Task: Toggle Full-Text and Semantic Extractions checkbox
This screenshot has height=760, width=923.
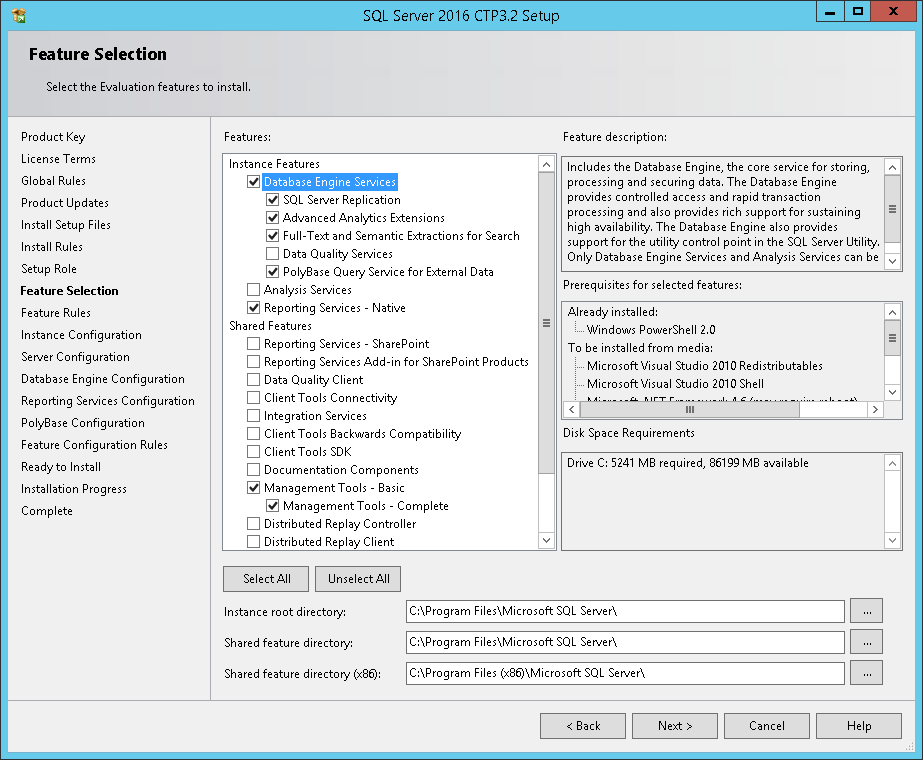Action: [x=273, y=236]
